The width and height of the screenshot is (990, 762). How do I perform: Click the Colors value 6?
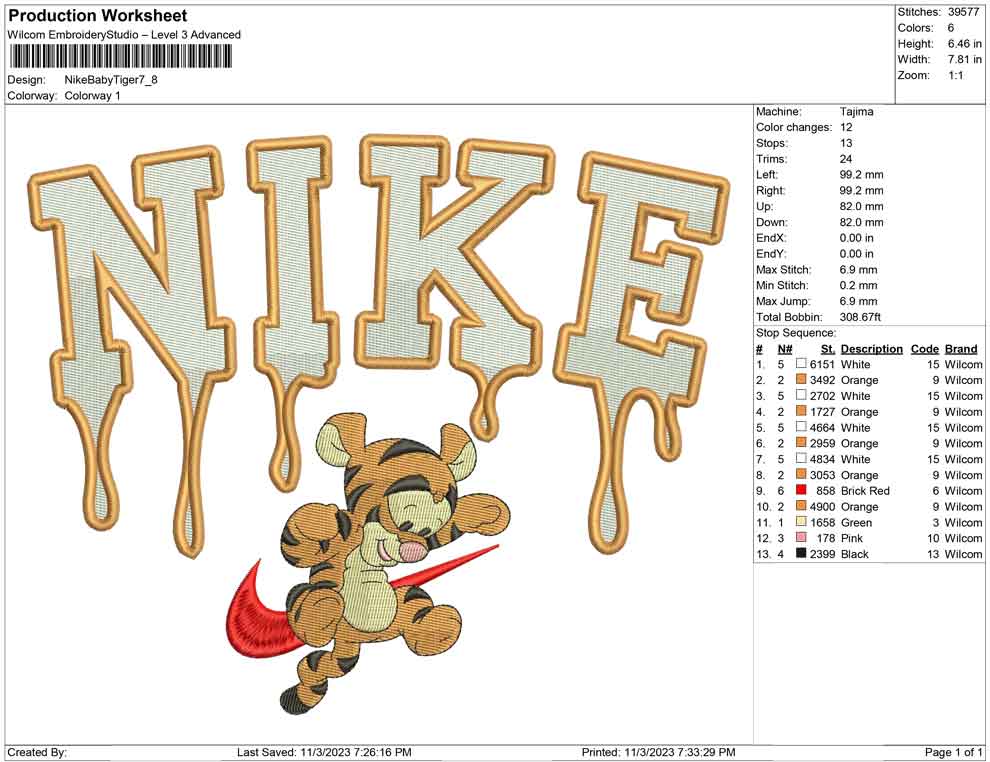click(951, 28)
